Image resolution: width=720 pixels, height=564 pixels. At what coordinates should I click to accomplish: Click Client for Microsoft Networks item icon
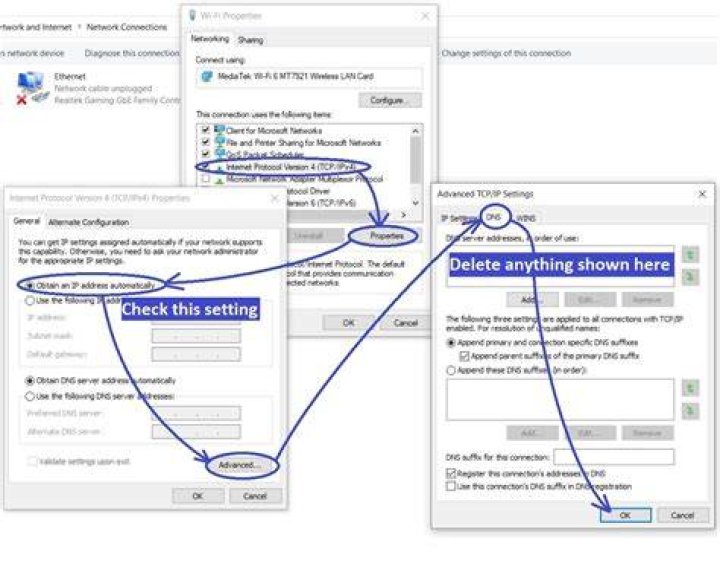(x=219, y=130)
